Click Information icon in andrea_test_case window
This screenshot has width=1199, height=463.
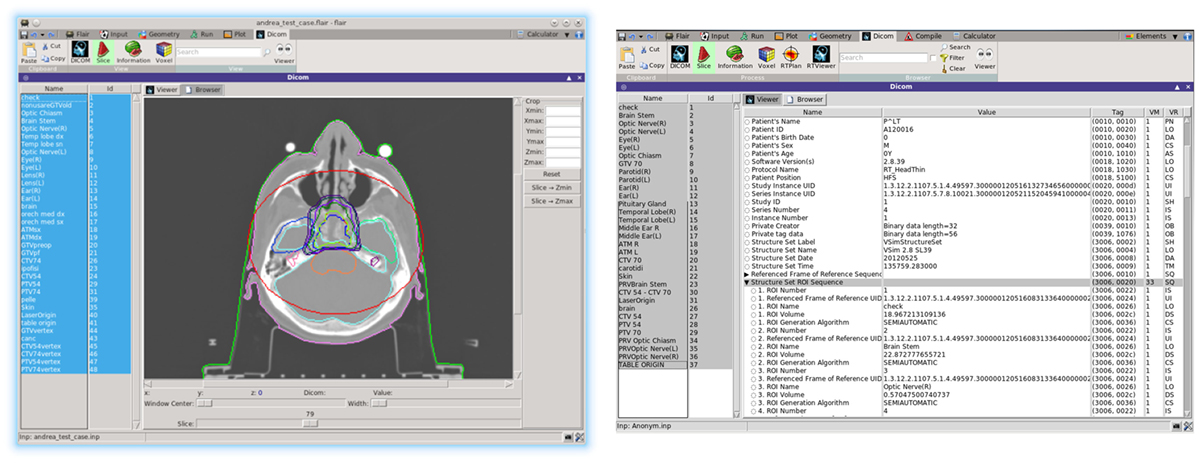coord(132,52)
